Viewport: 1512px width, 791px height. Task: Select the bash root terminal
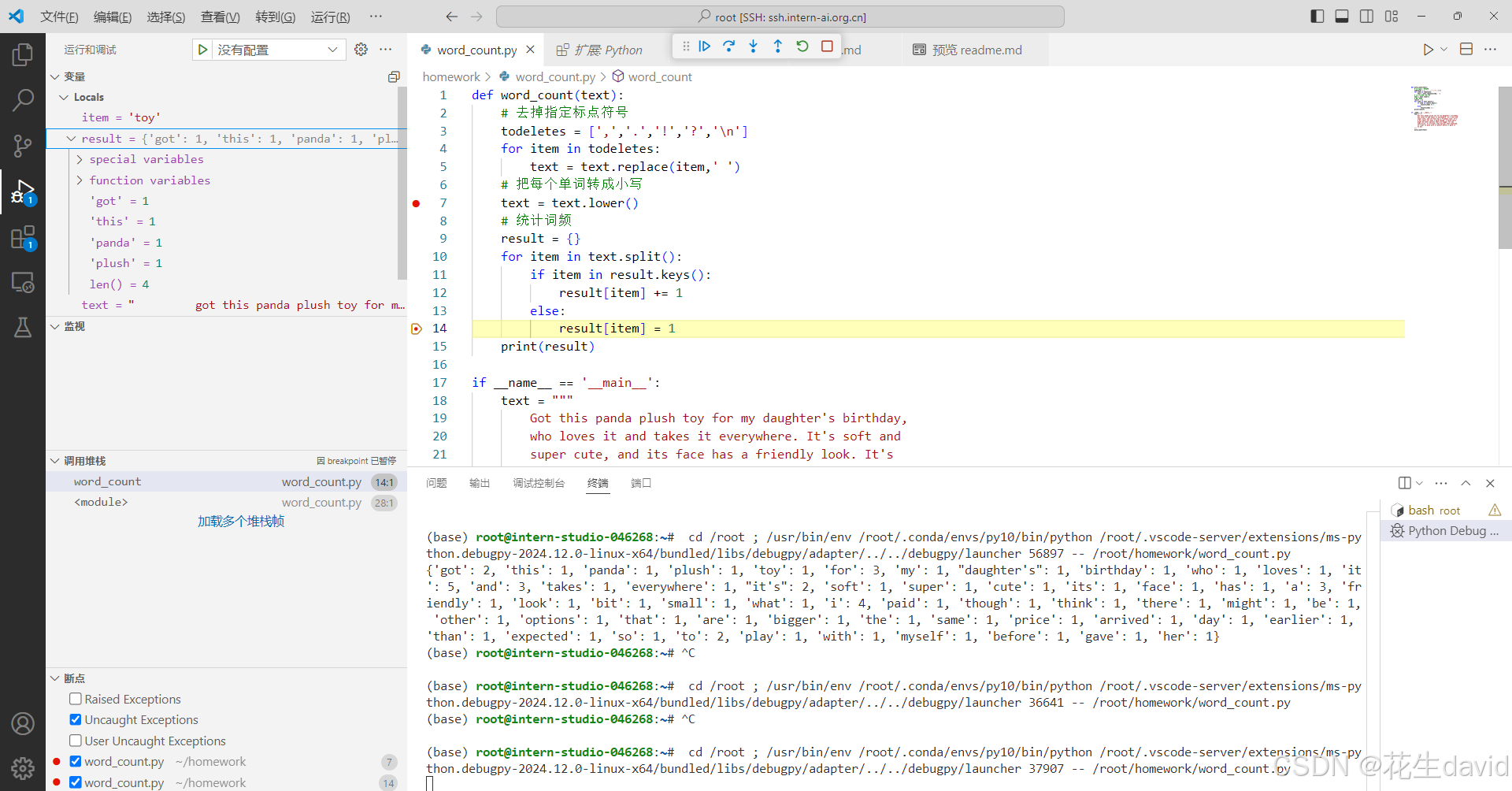coord(1445,510)
